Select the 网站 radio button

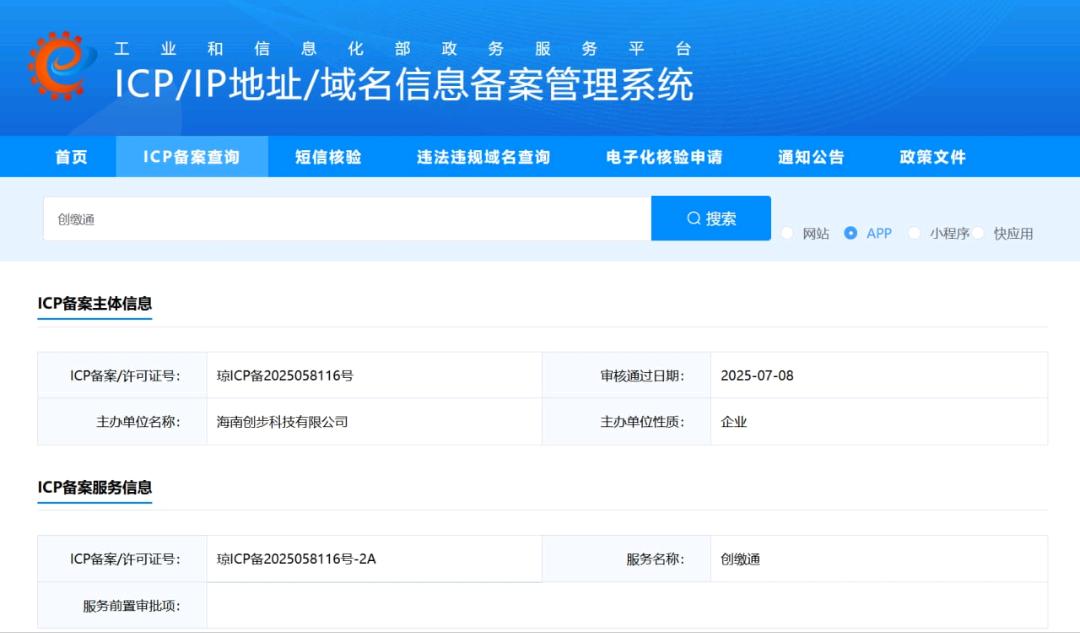787,233
